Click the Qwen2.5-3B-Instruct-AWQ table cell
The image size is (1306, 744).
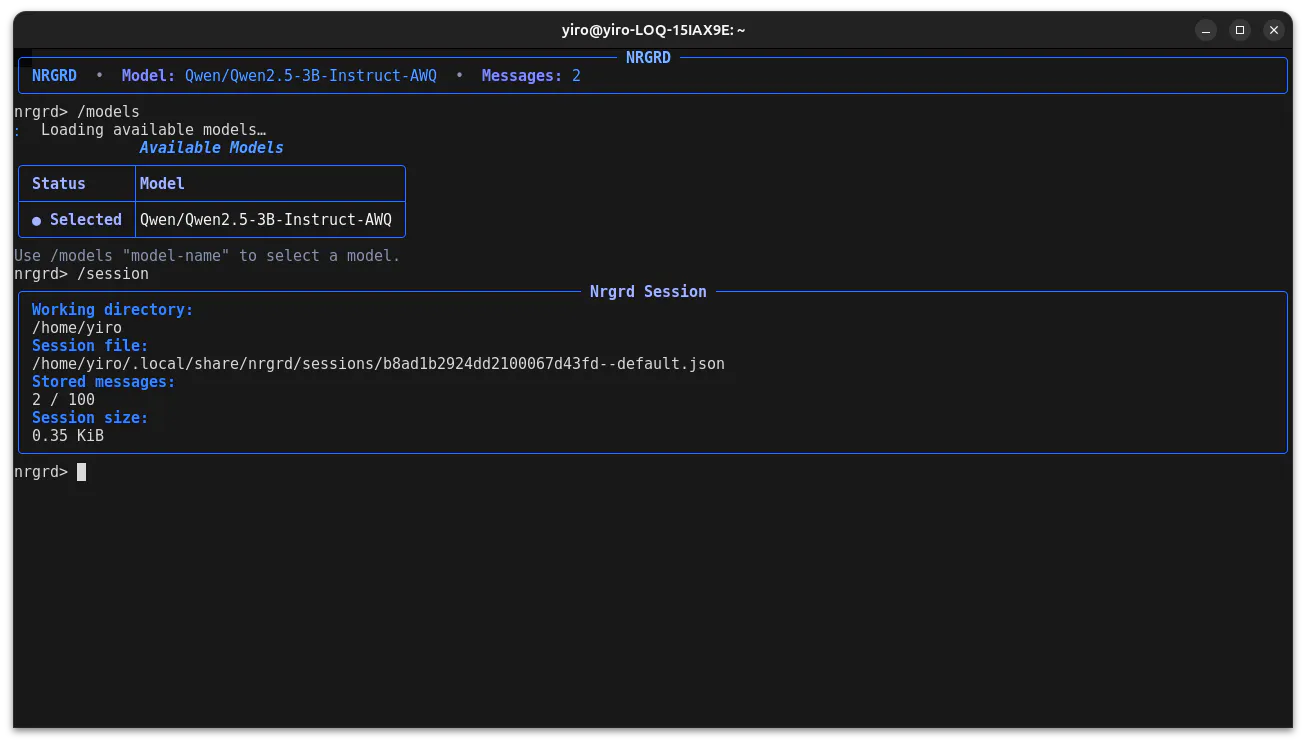pyautogui.click(x=266, y=220)
